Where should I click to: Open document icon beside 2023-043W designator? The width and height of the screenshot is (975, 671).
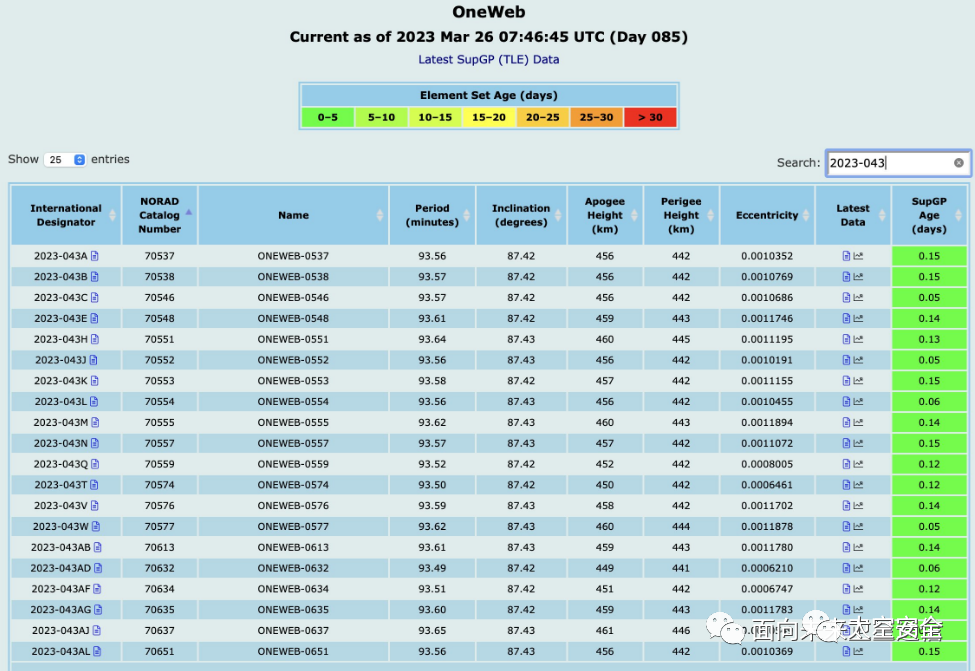pyautogui.click(x=96, y=526)
